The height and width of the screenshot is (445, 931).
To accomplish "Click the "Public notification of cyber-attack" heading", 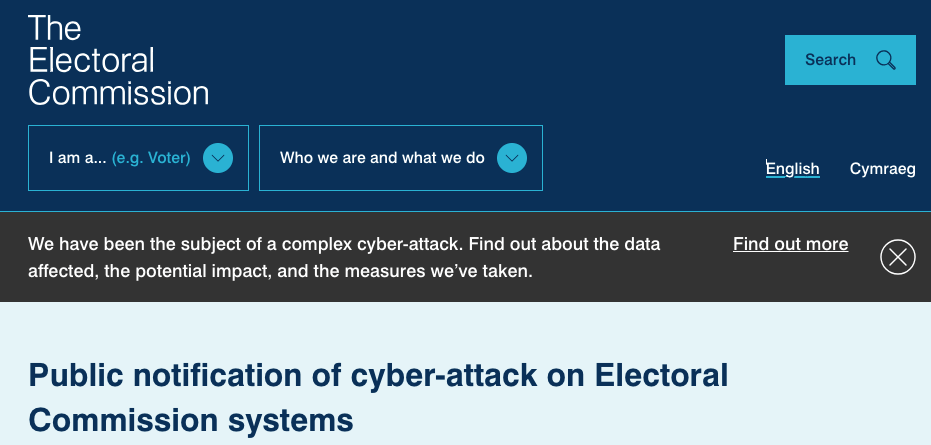I will pos(378,377).
